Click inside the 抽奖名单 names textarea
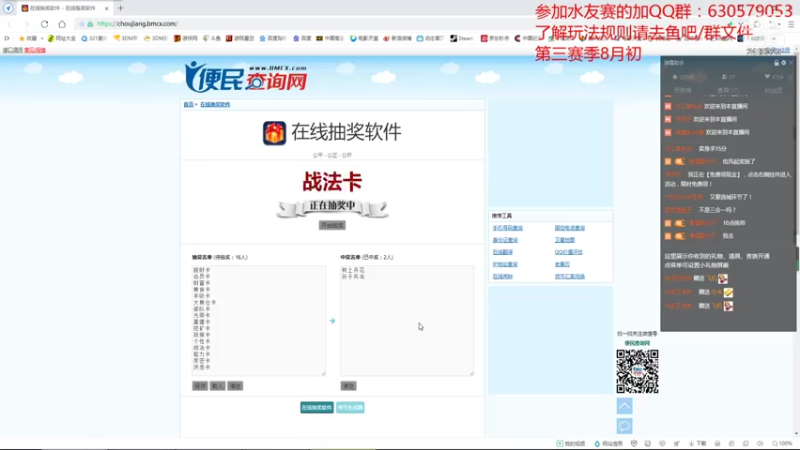The width and height of the screenshot is (800, 450). pos(259,320)
